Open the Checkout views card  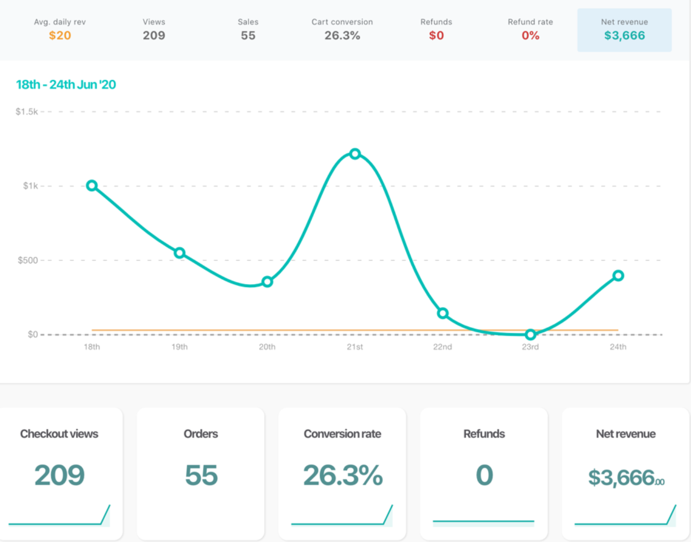click(x=59, y=472)
